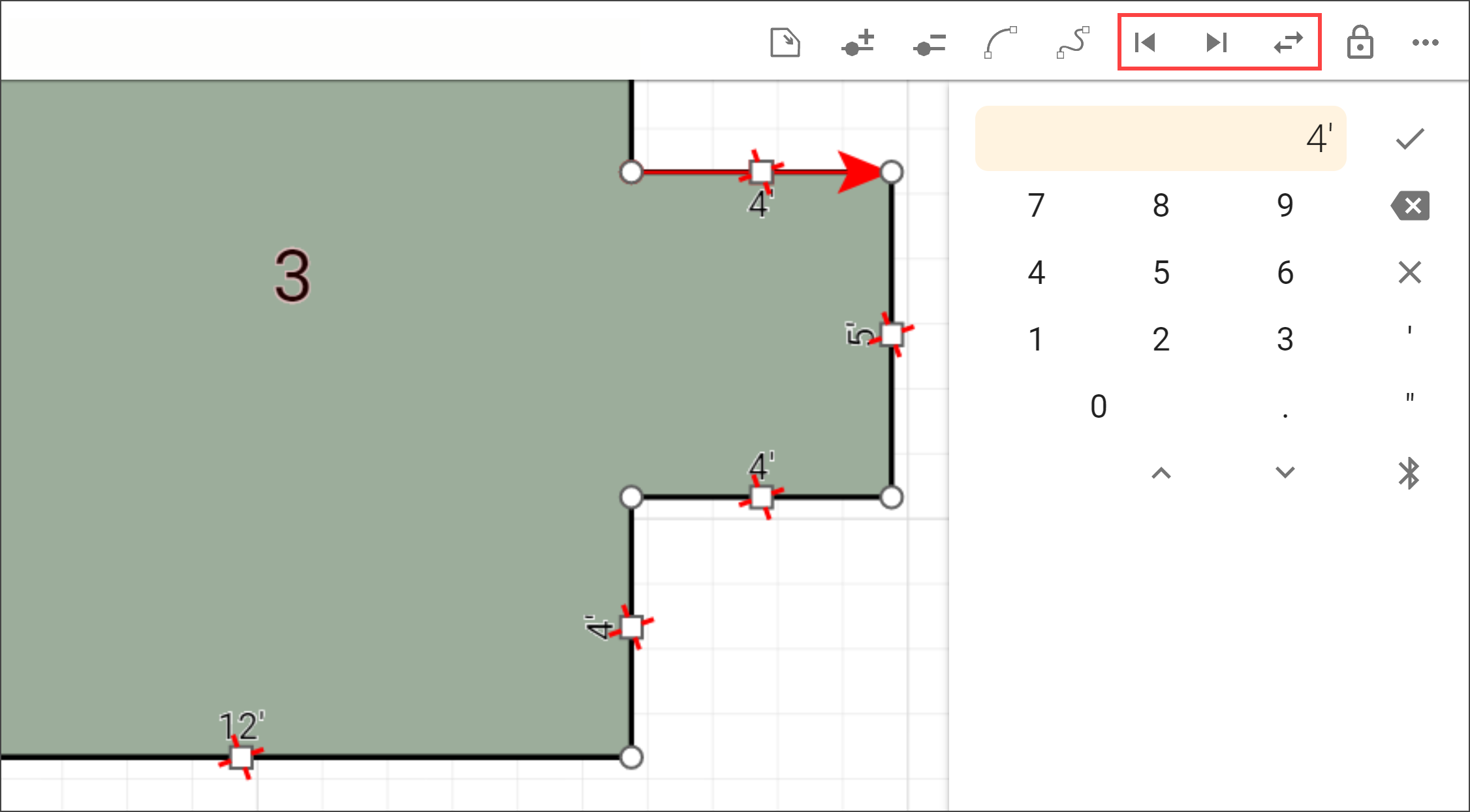Open the three-dot more options menu
Screen dimensions: 1470x812
pyautogui.click(x=1425, y=43)
